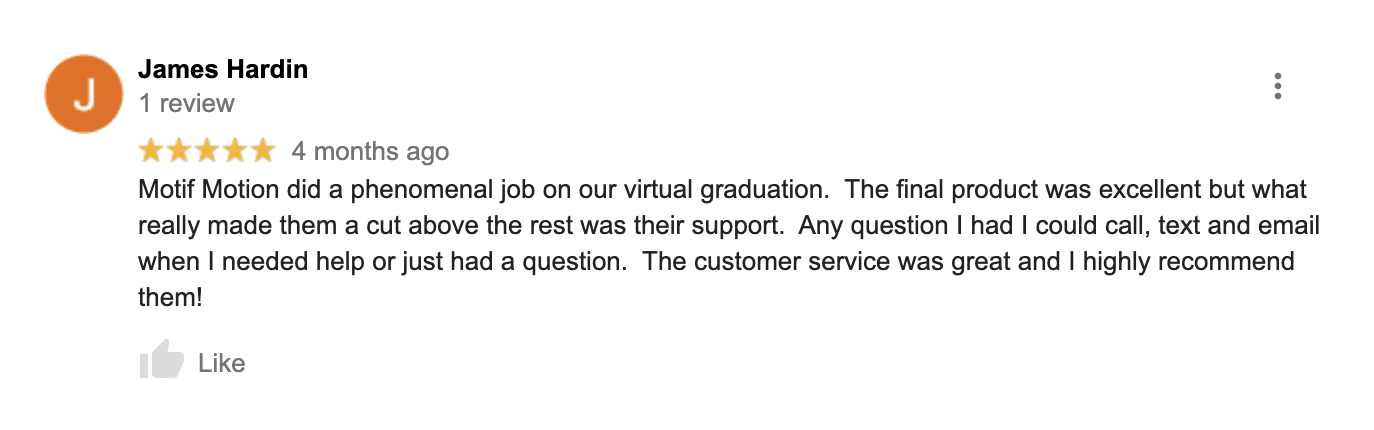Click the final word "them!" of the review
The image size is (1374, 430).
(x=171, y=298)
